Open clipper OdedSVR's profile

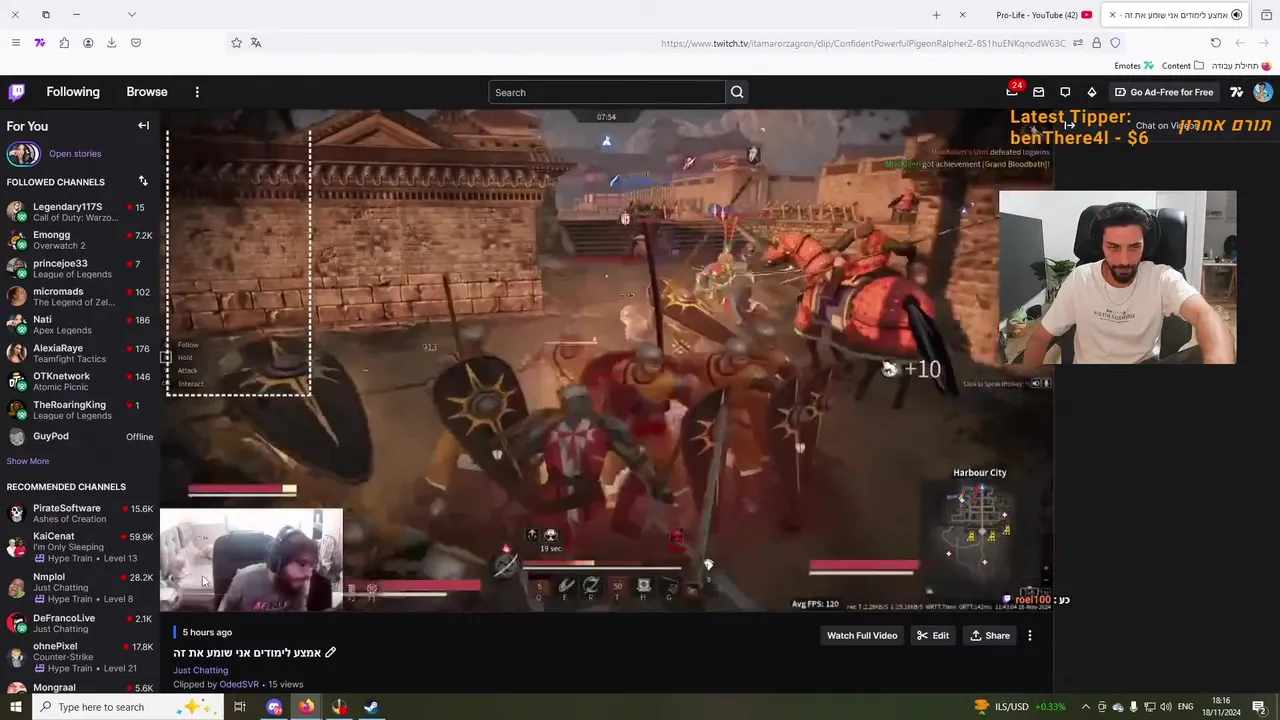[x=239, y=684]
